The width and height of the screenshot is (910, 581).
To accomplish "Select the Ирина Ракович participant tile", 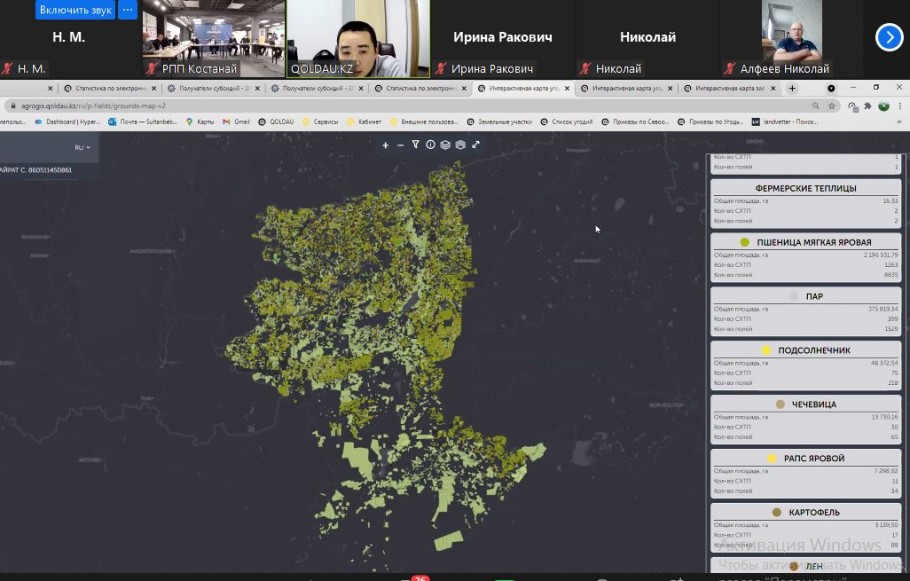I will (x=503, y=38).
